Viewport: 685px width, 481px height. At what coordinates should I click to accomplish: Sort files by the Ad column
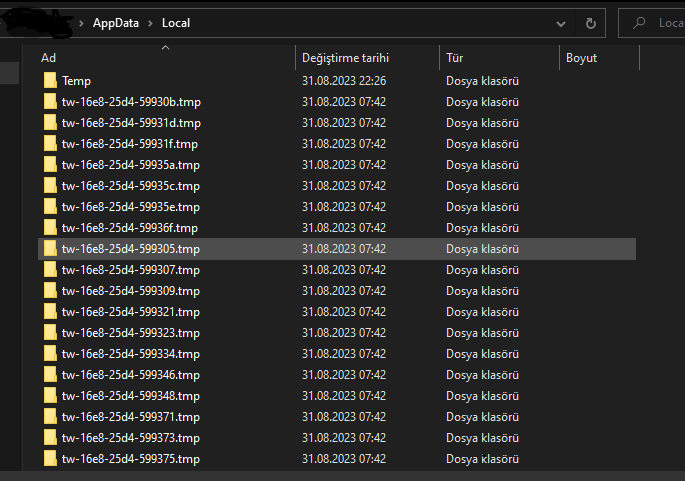click(48, 58)
